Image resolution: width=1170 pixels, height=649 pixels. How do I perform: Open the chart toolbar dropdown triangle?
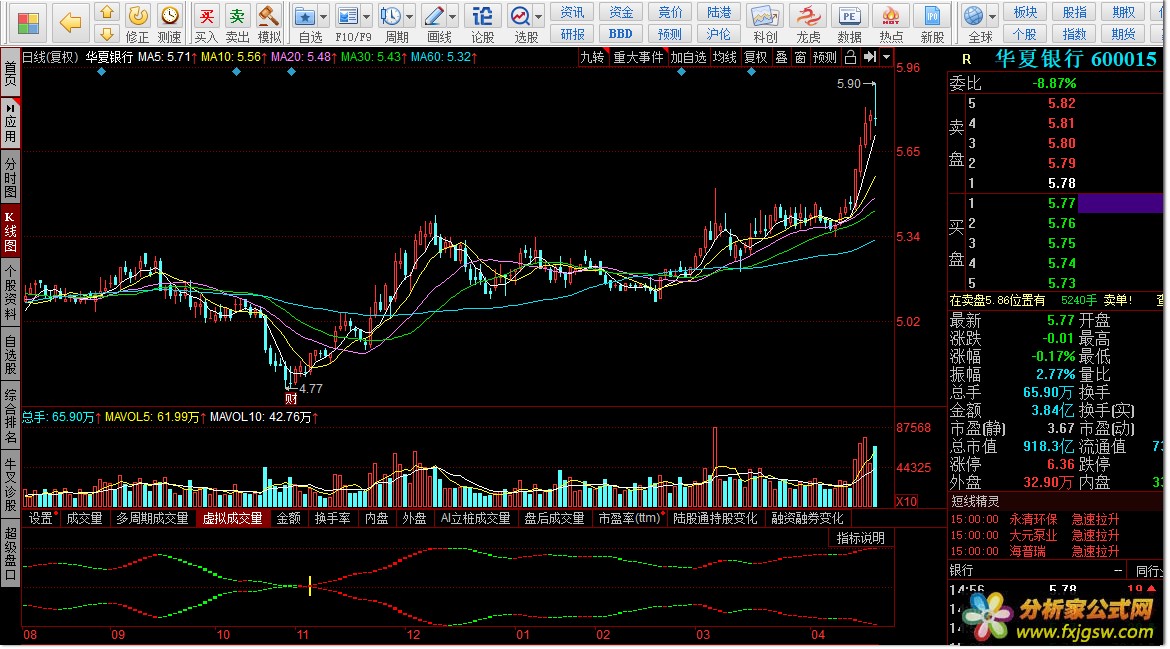[x=886, y=57]
